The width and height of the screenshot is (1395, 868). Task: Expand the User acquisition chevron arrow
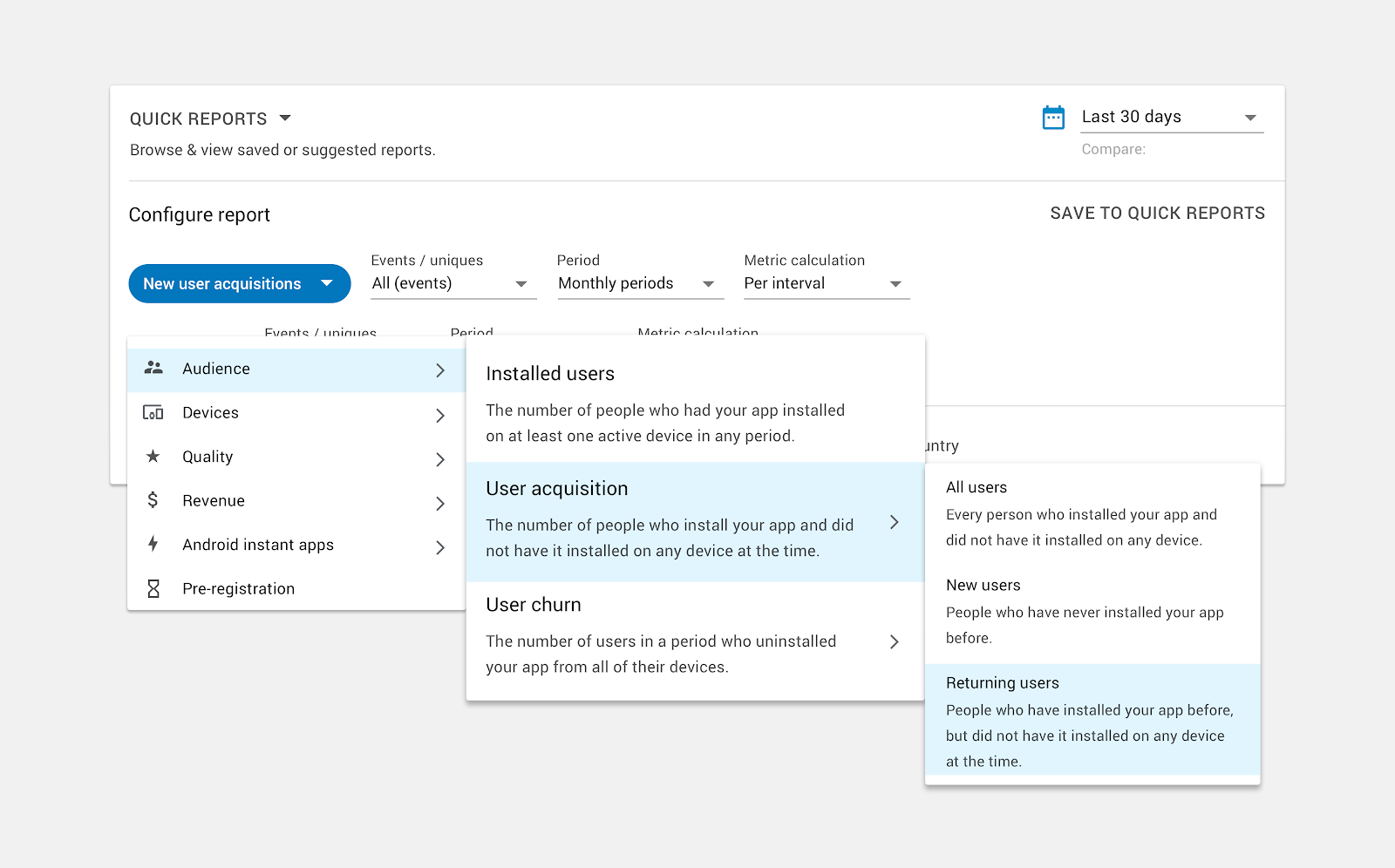tap(894, 522)
